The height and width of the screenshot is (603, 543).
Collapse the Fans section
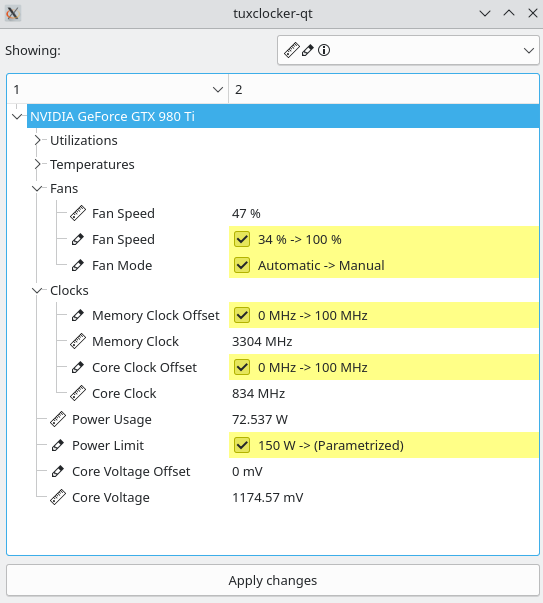pyautogui.click(x=37, y=188)
